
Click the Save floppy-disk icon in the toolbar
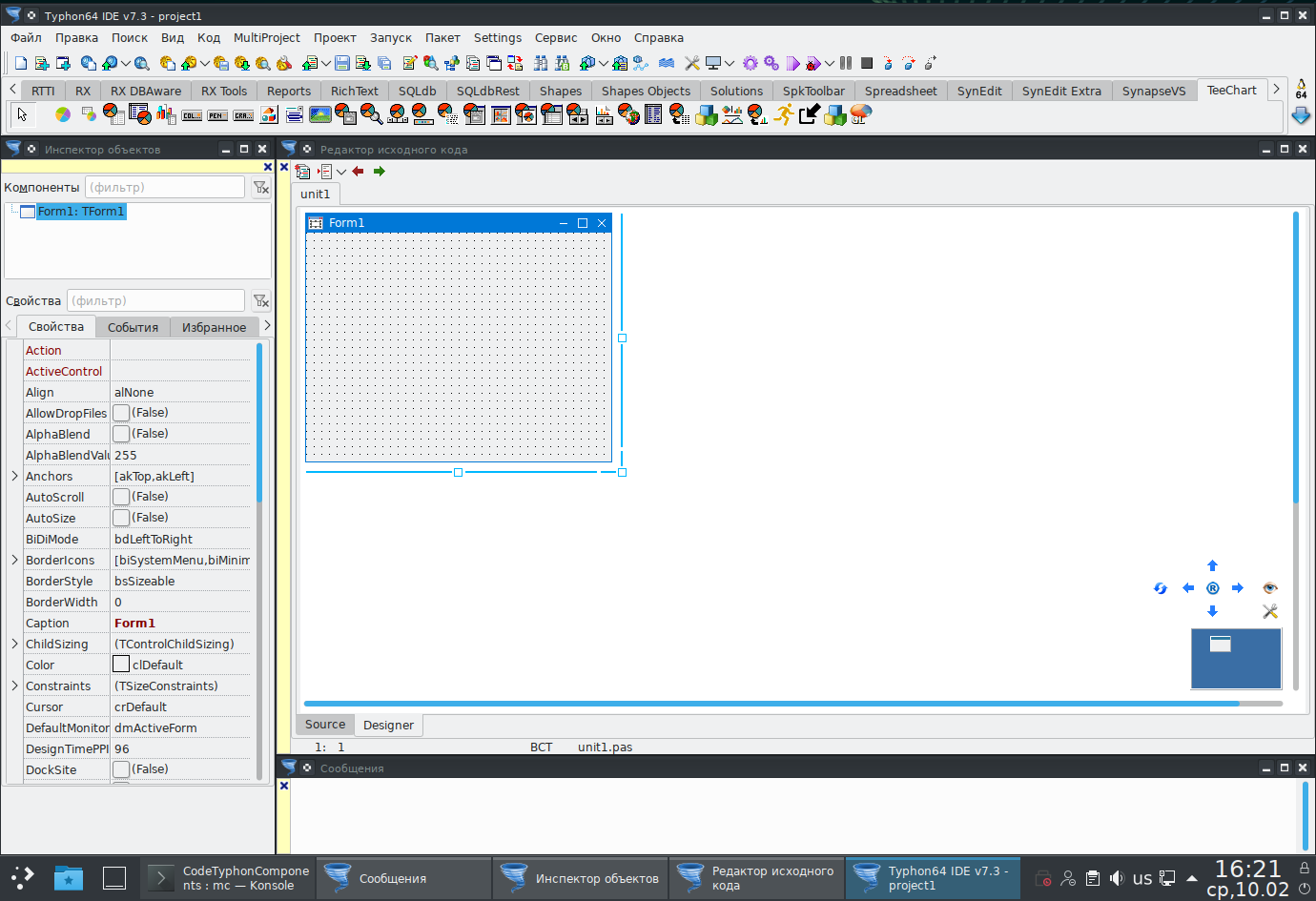tap(342, 63)
